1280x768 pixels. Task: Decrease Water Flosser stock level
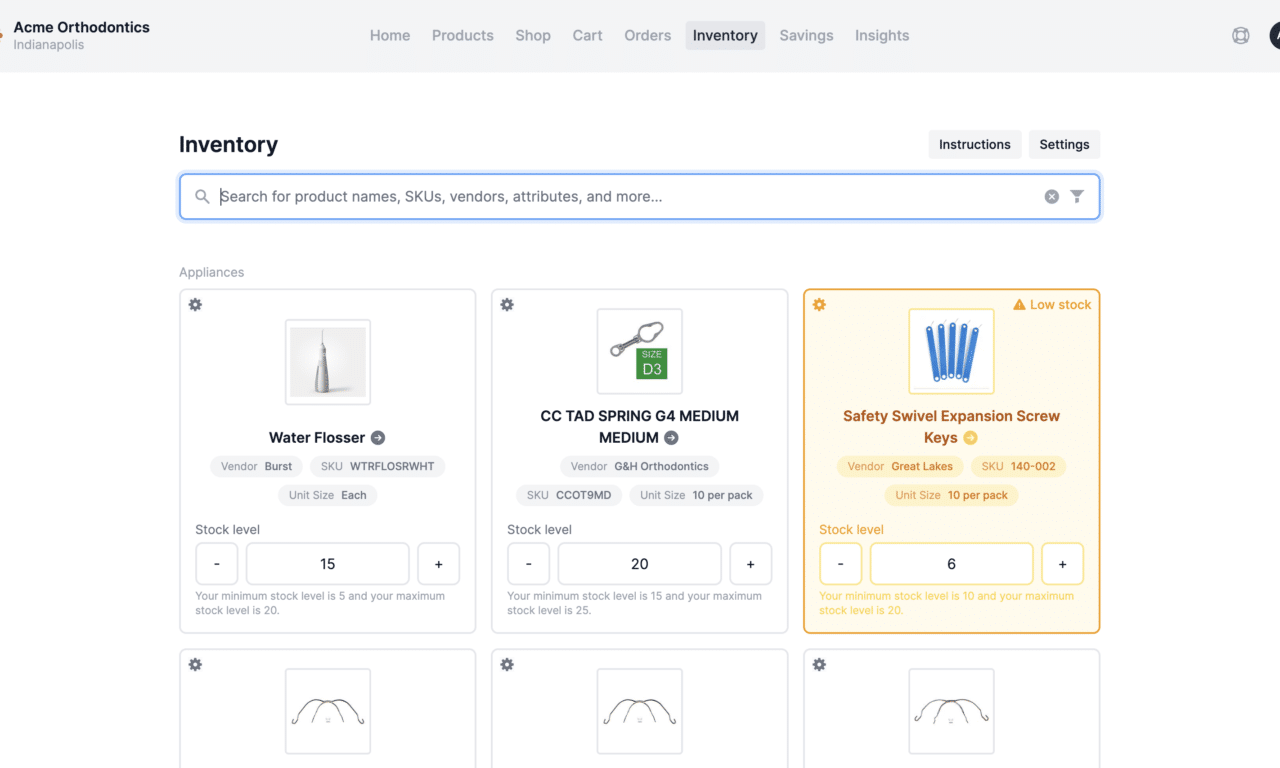[x=217, y=564]
